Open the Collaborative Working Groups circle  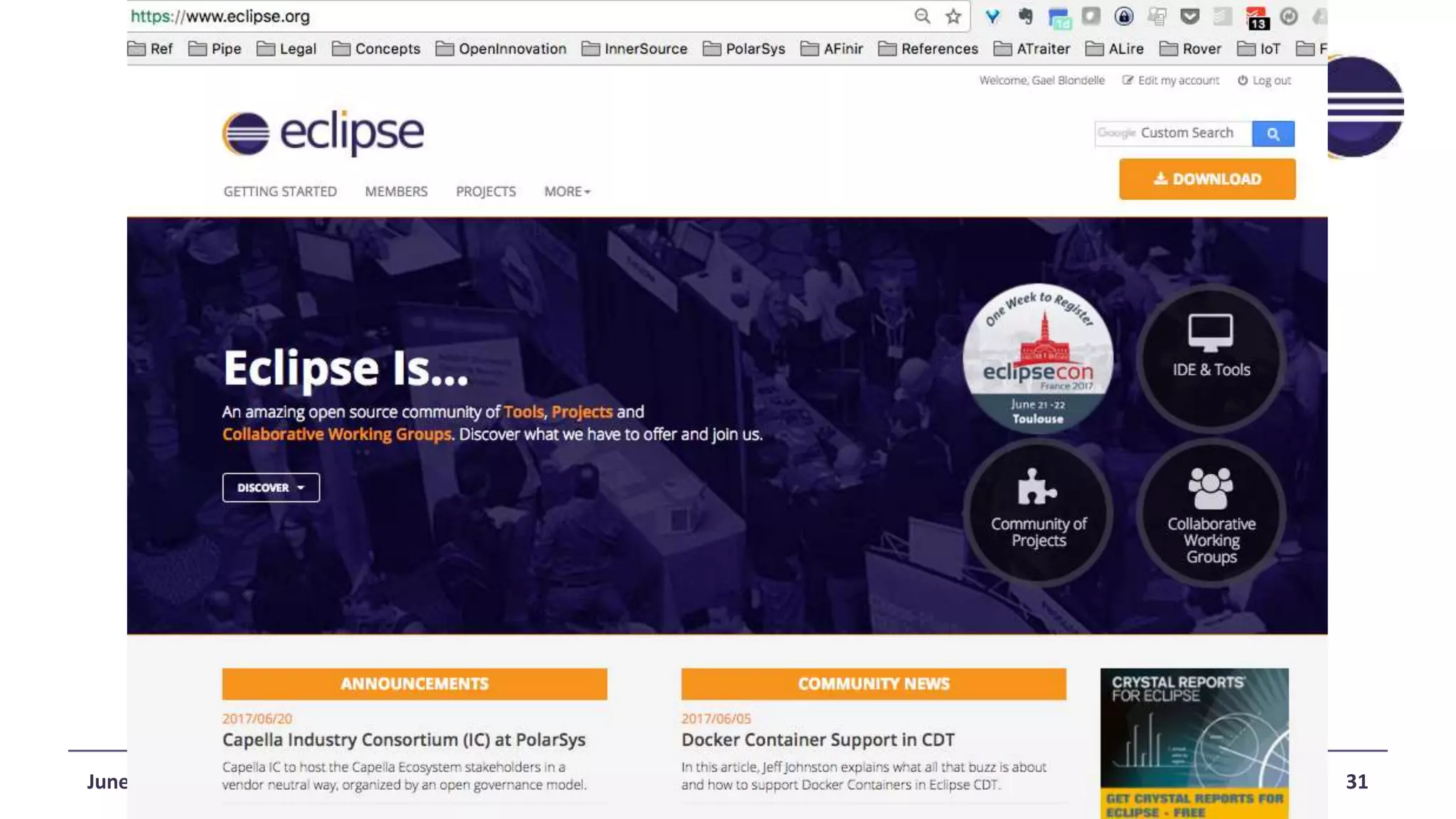[x=1211, y=513]
